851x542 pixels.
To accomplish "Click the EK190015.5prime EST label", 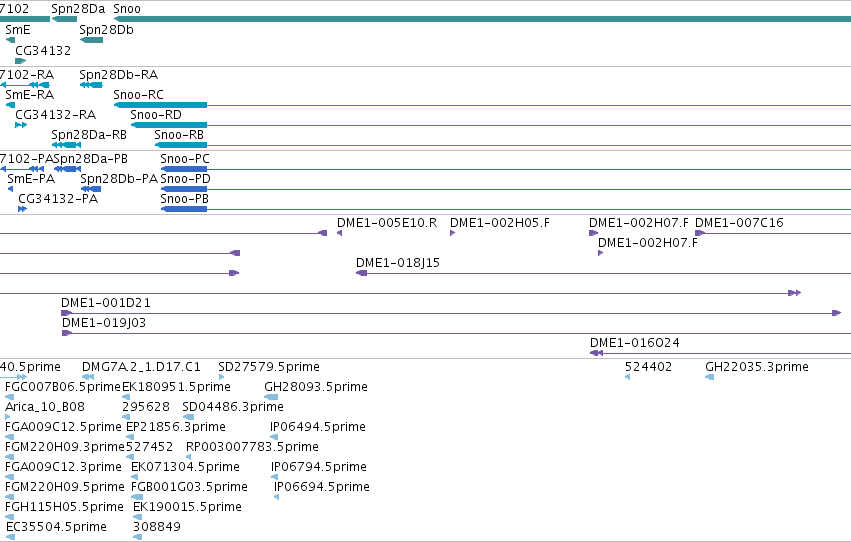I will pyautogui.click(x=187, y=507).
